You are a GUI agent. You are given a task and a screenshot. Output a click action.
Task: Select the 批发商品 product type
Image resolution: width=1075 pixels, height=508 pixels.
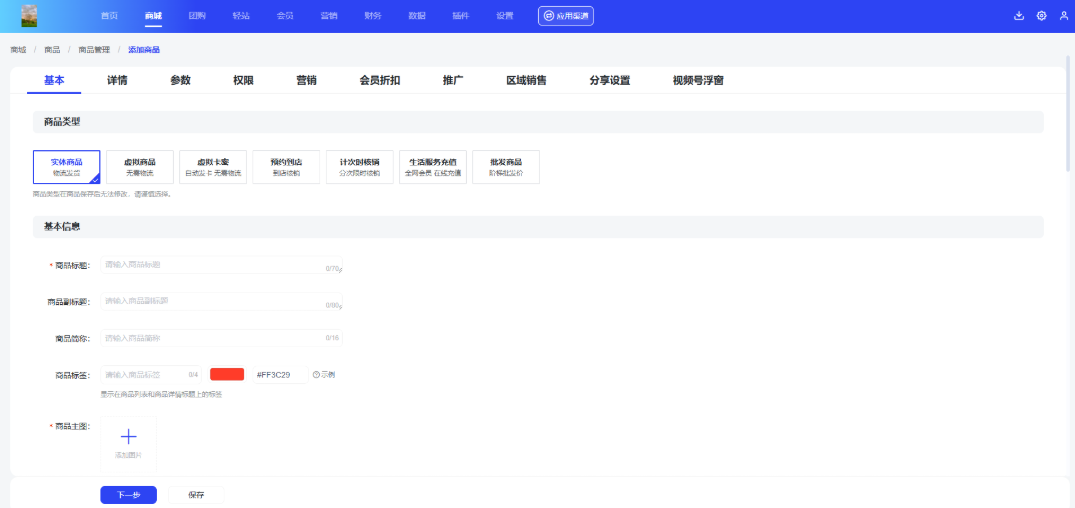coord(505,166)
